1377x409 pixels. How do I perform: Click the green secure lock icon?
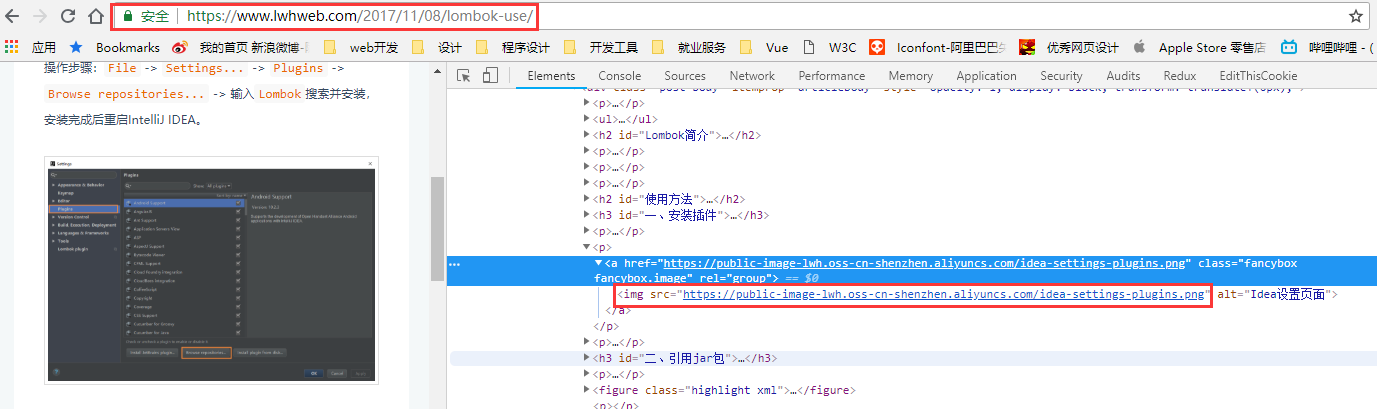click(127, 17)
